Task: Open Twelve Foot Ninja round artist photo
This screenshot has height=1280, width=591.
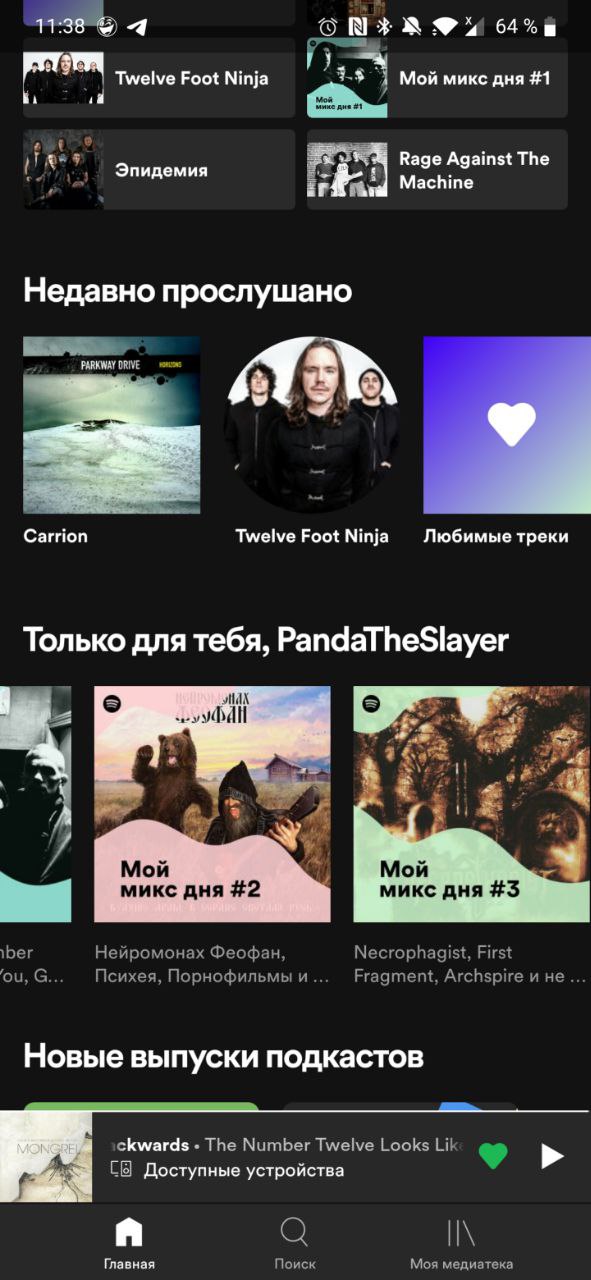Action: pos(312,425)
